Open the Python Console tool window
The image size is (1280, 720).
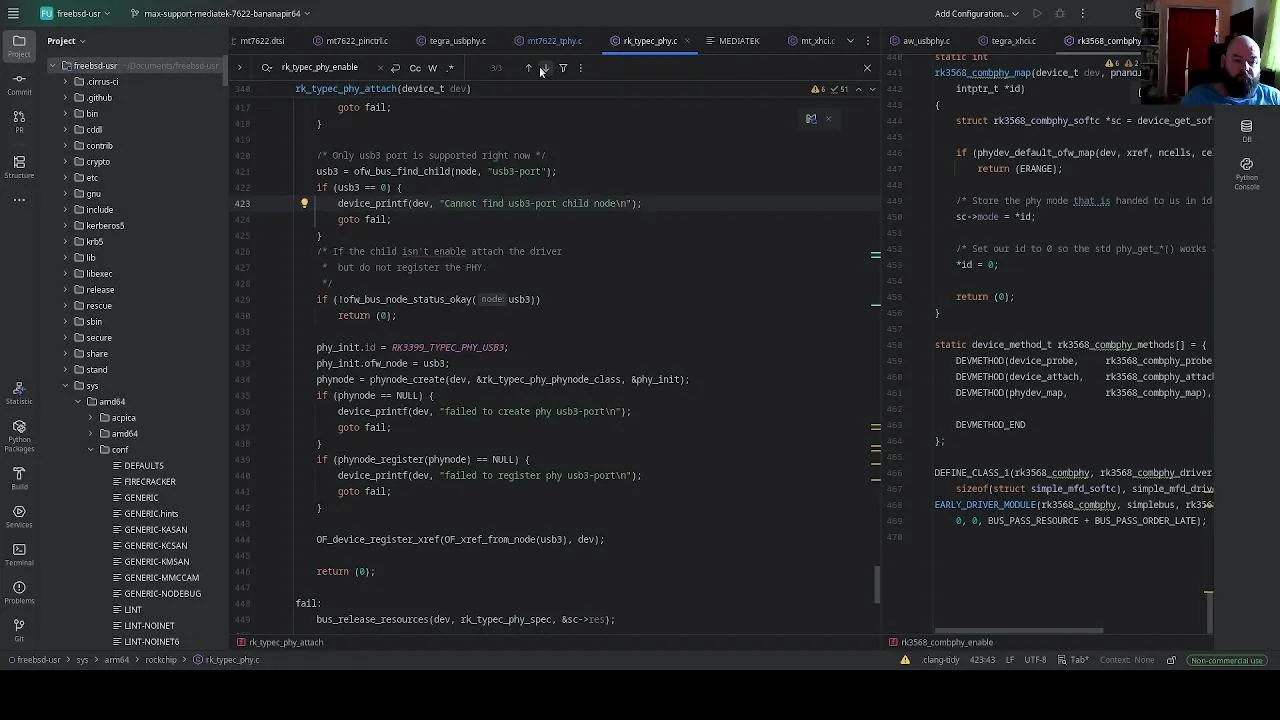1246,173
